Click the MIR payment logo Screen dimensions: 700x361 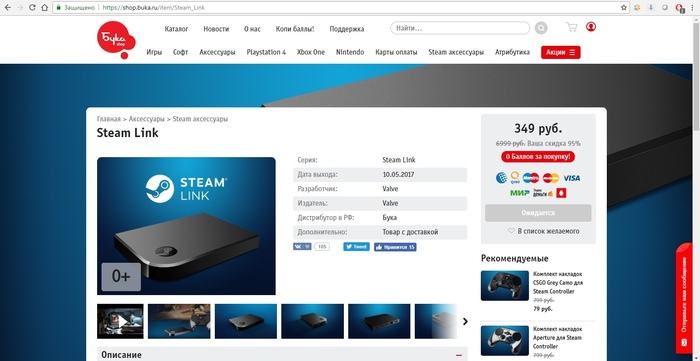(x=520, y=193)
